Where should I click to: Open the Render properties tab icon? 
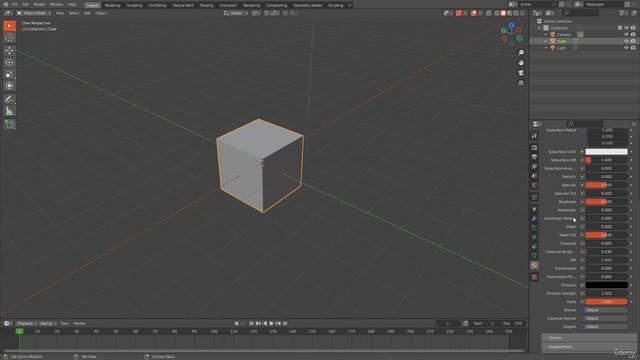pyautogui.click(x=534, y=148)
